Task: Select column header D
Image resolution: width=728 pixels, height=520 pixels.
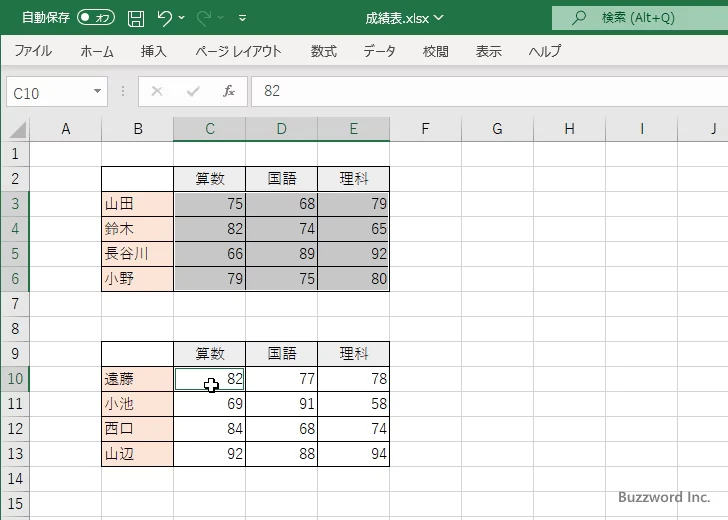Action: [281, 129]
